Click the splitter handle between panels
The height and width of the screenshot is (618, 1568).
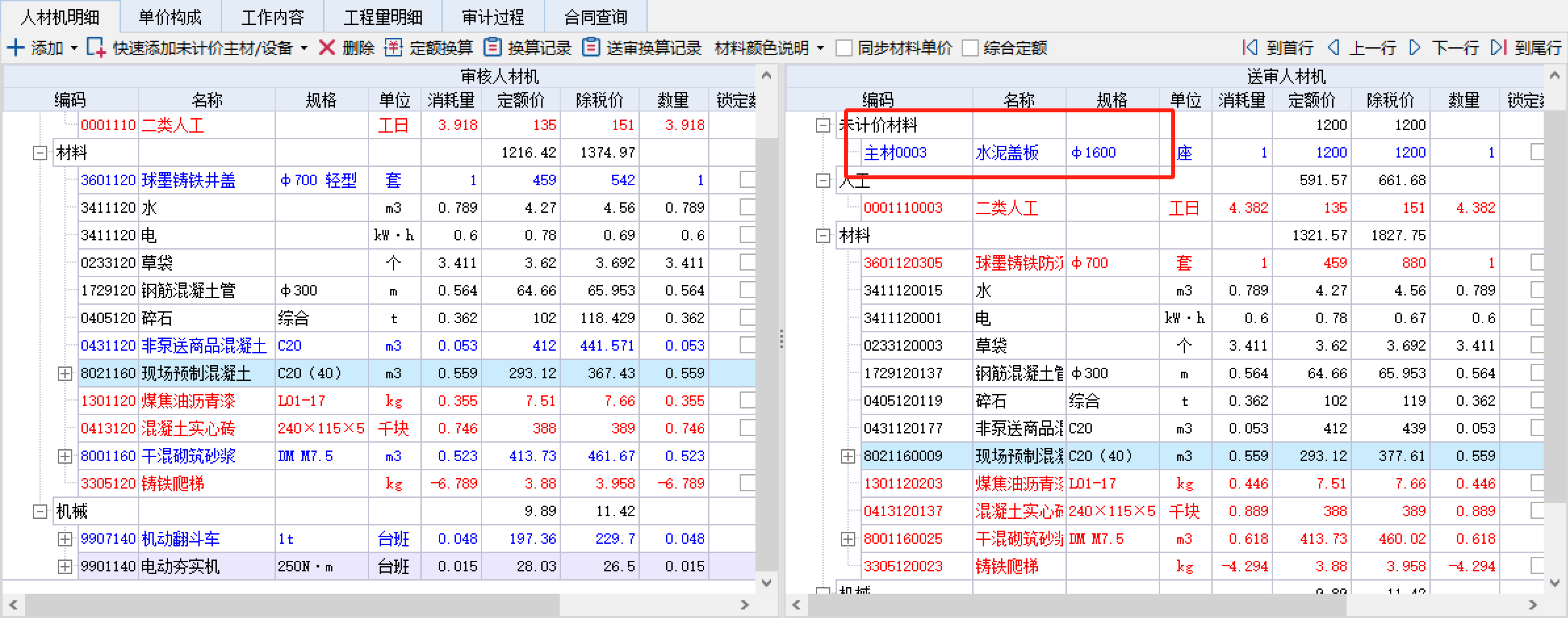pos(781,339)
